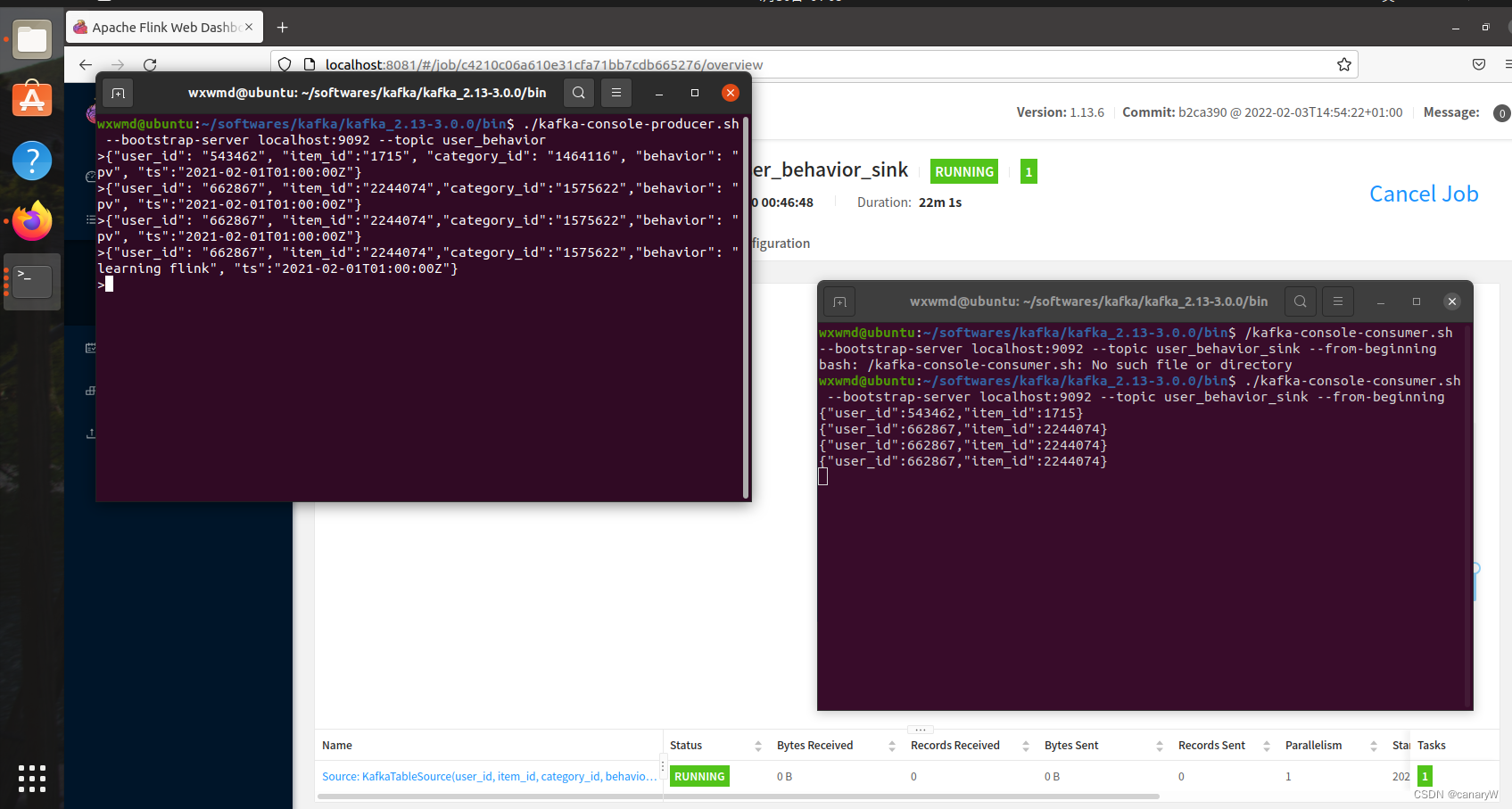Click the shield tracking protection icon
This screenshot has width=1512, height=809.
pyautogui.click(x=285, y=64)
